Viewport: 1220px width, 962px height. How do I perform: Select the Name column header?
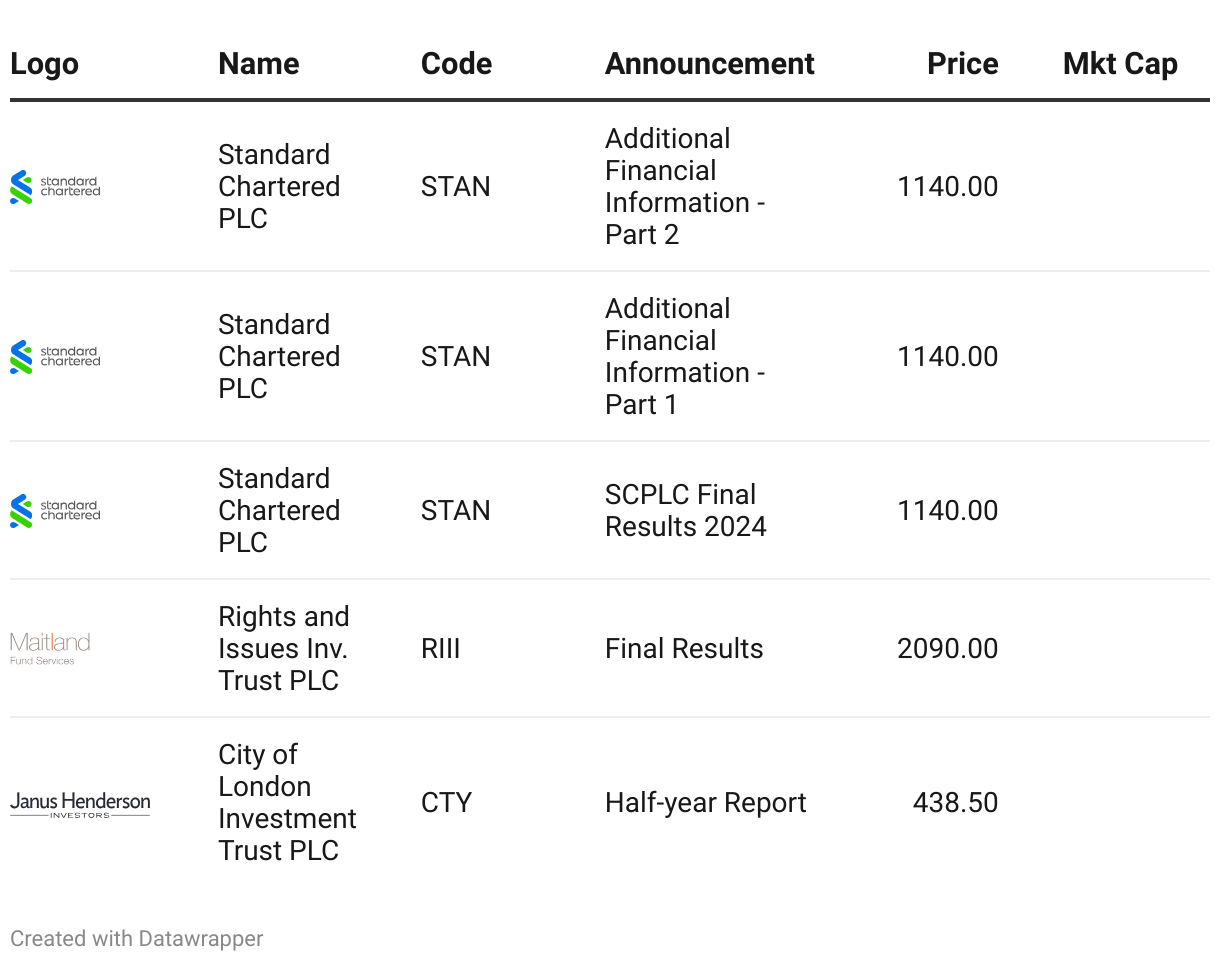pos(259,64)
